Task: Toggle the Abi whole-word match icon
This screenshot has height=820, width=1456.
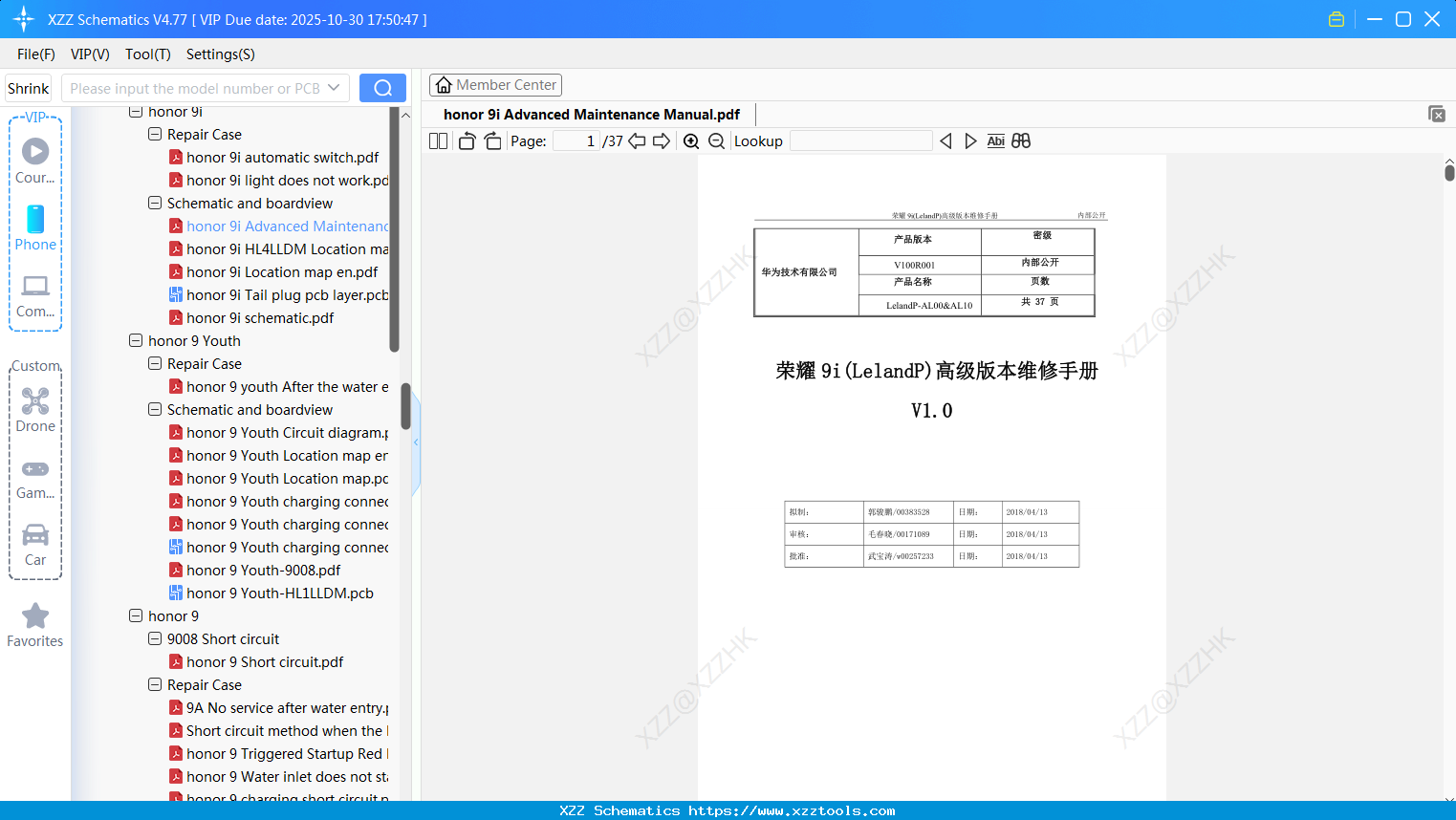Action: point(996,141)
